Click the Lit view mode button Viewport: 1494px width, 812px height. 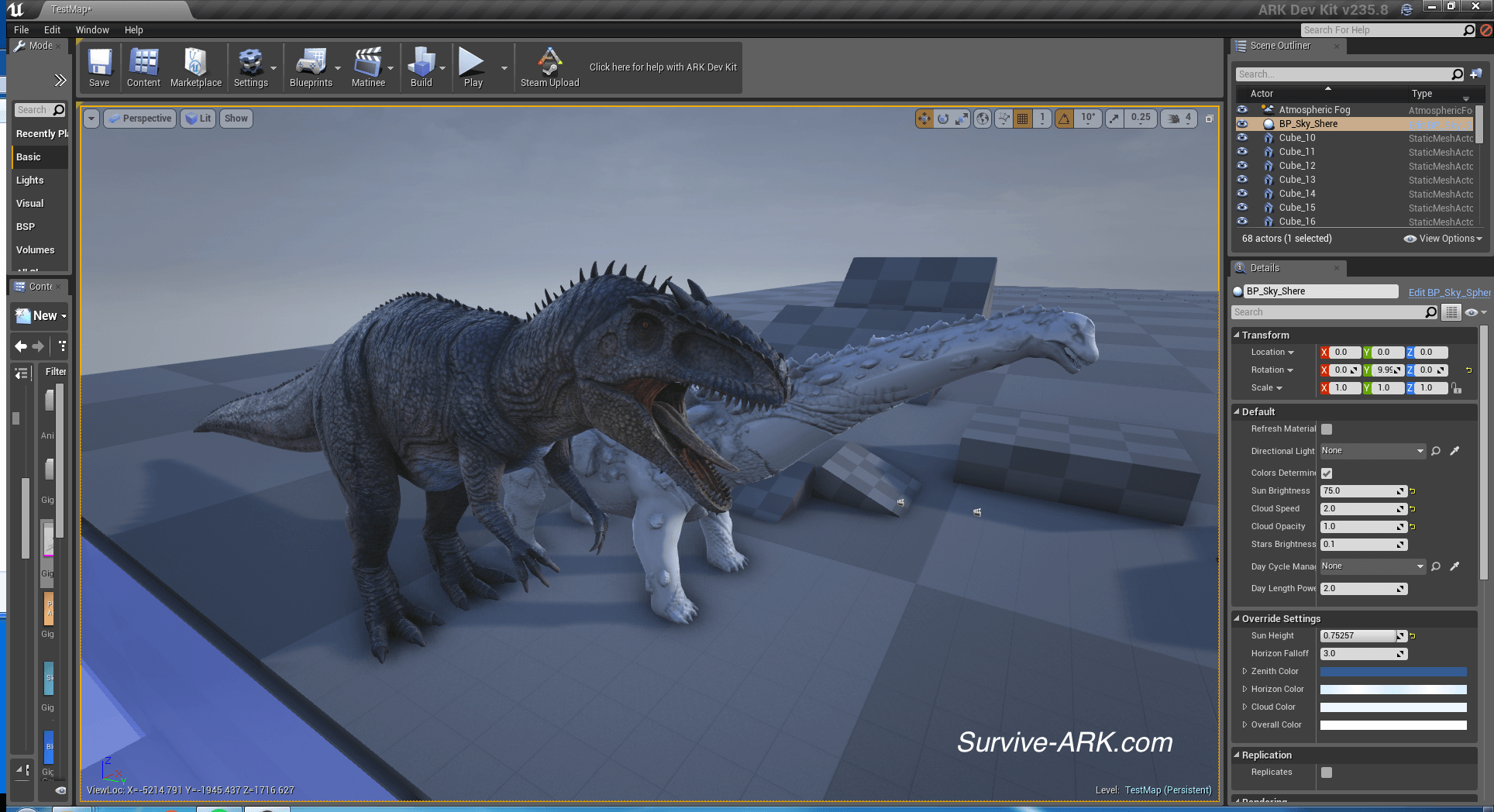pos(198,119)
